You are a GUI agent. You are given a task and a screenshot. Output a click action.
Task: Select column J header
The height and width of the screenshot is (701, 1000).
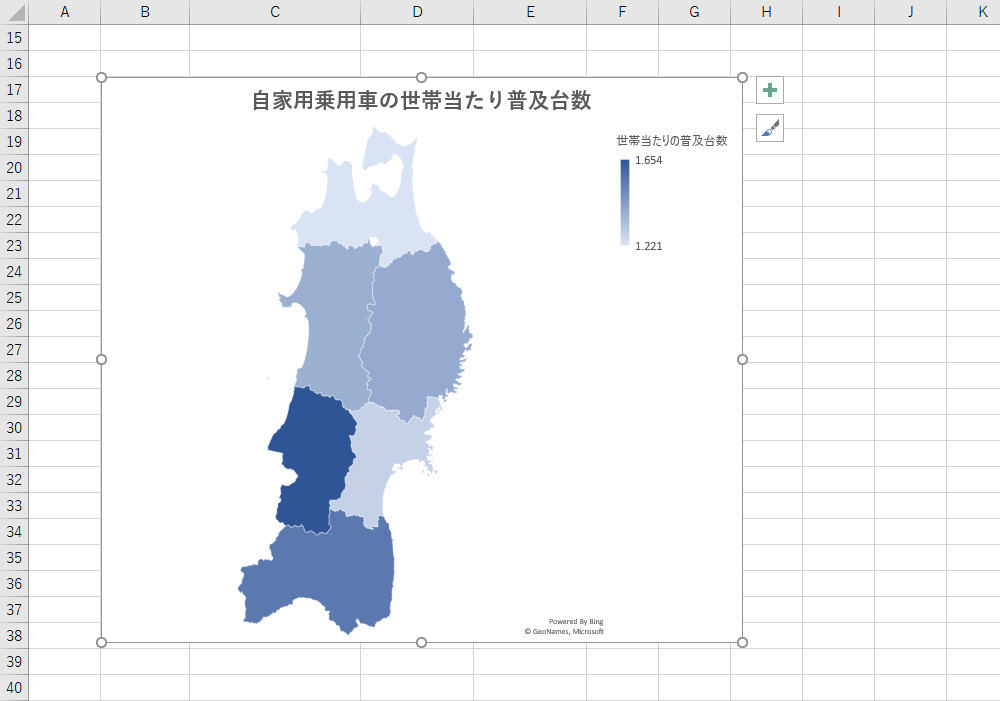[911, 12]
